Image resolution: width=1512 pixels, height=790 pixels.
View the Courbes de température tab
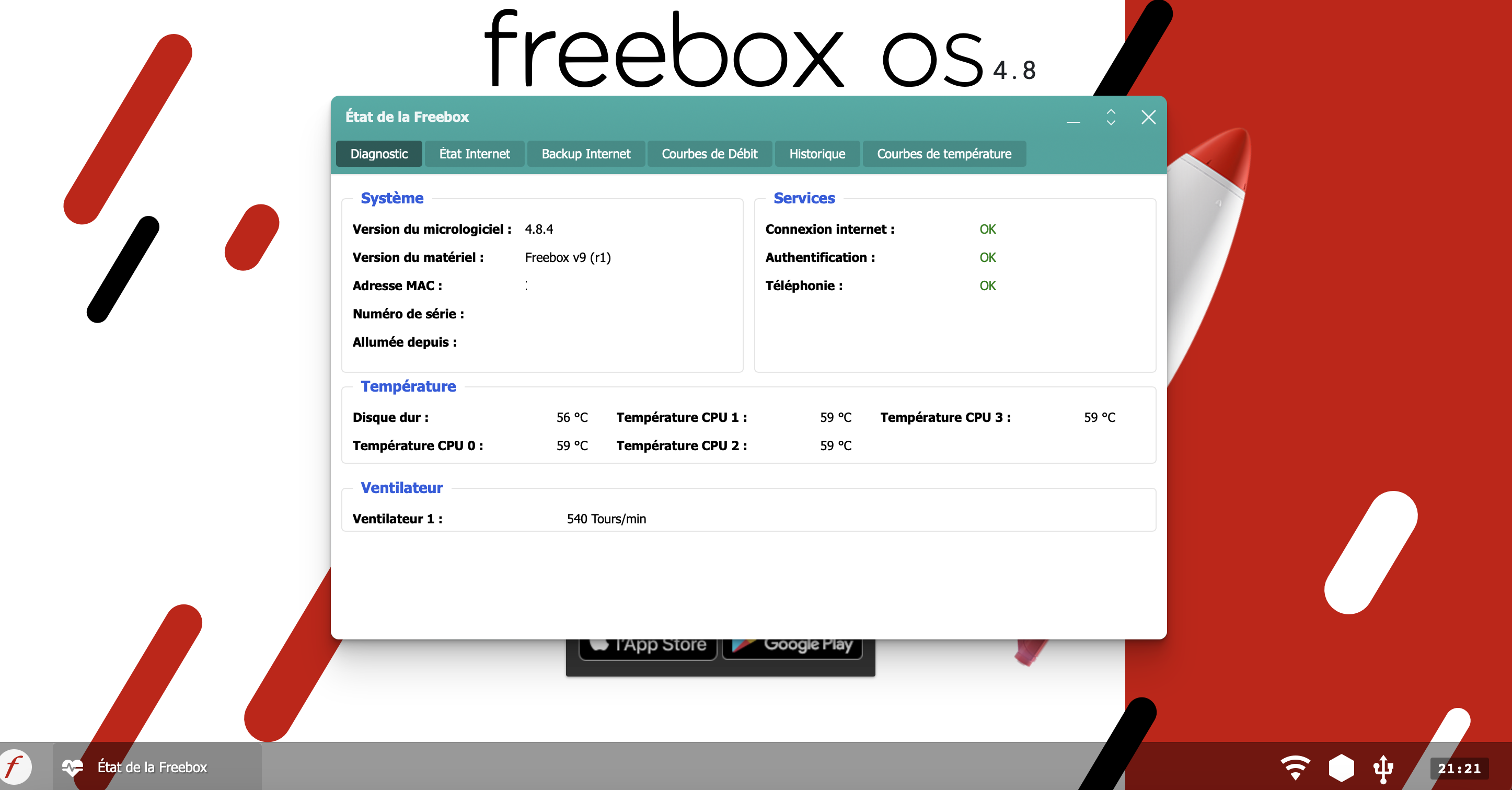(x=944, y=154)
